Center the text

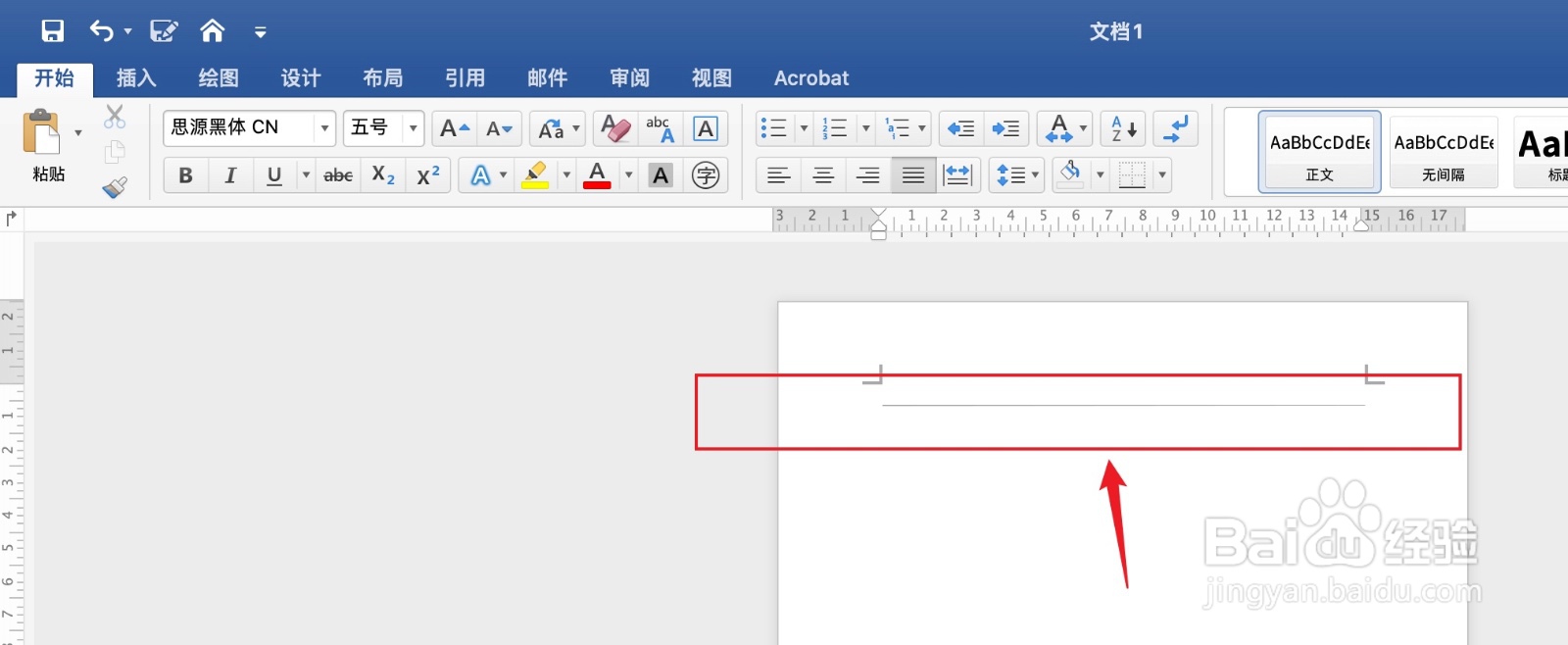[823, 175]
